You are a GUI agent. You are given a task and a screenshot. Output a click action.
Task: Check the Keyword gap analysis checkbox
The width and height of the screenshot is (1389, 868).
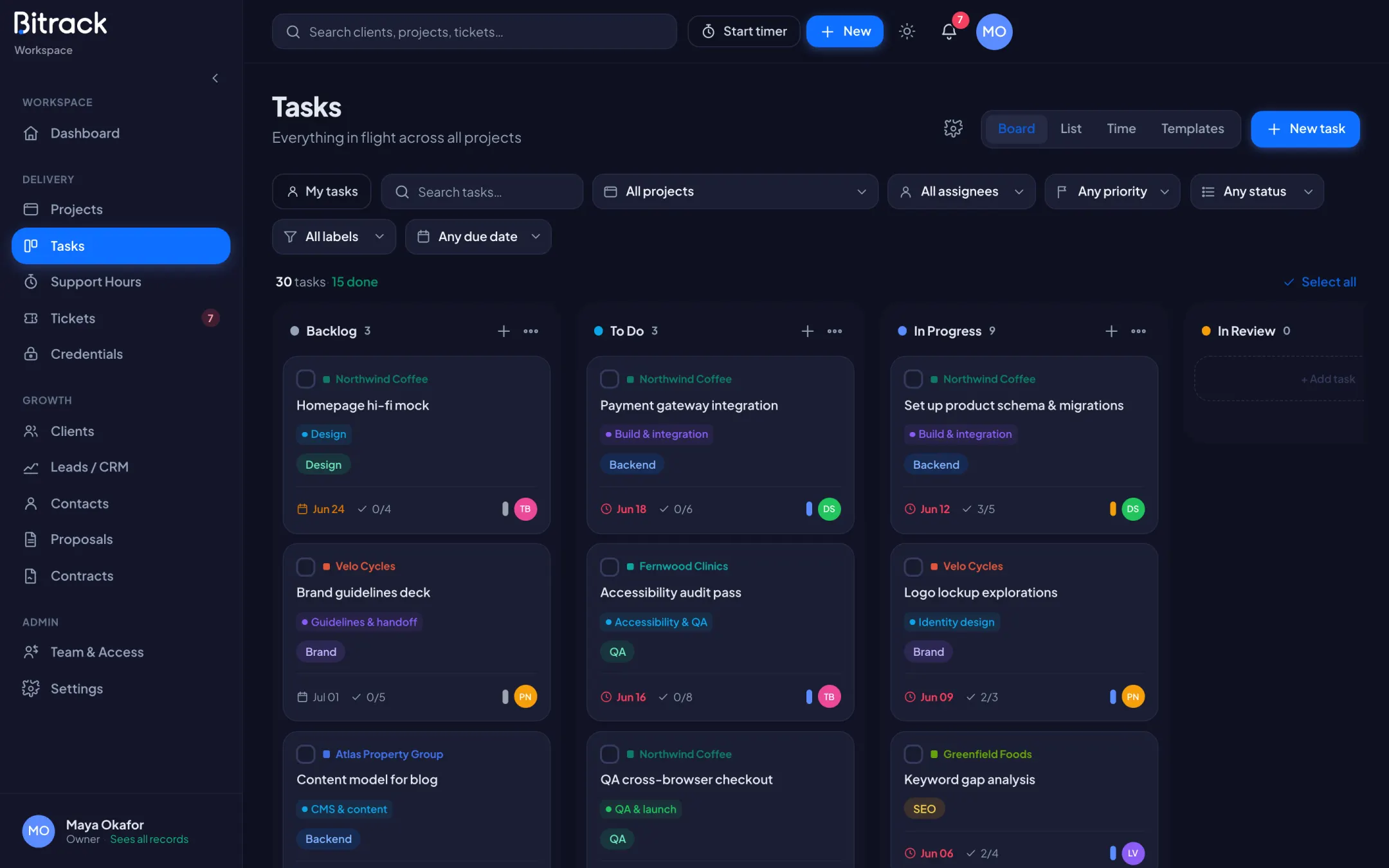[x=913, y=754]
